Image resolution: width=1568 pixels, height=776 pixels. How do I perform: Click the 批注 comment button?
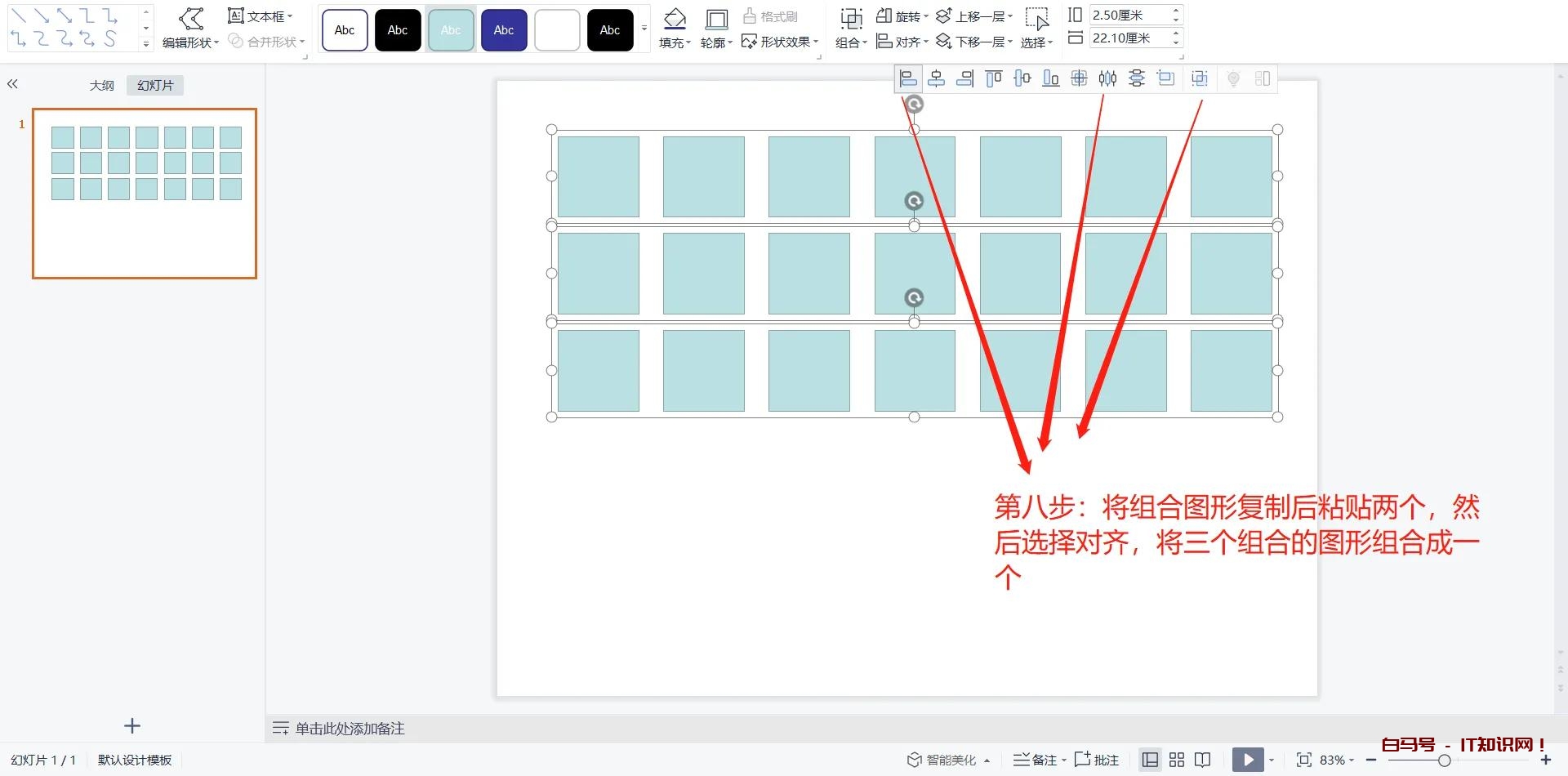[1097, 760]
